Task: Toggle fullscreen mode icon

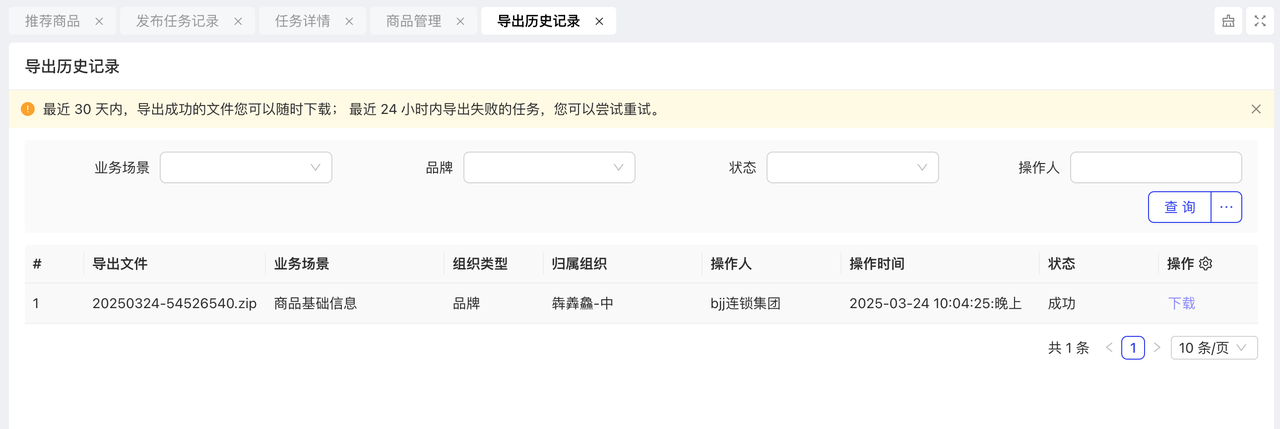Action: pyautogui.click(x=1259, y=21)
